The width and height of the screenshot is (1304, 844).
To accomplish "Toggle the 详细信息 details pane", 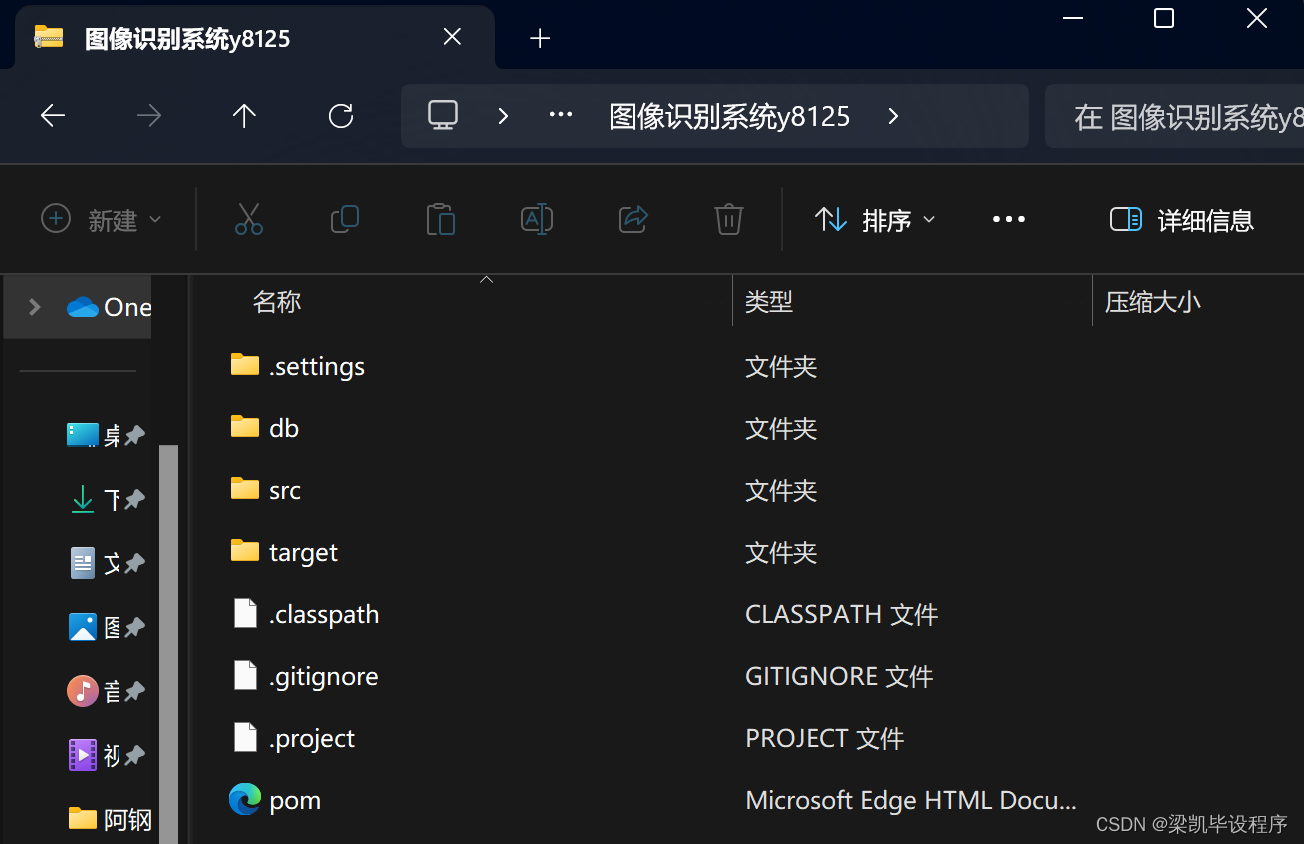I will click(1180, 219).
